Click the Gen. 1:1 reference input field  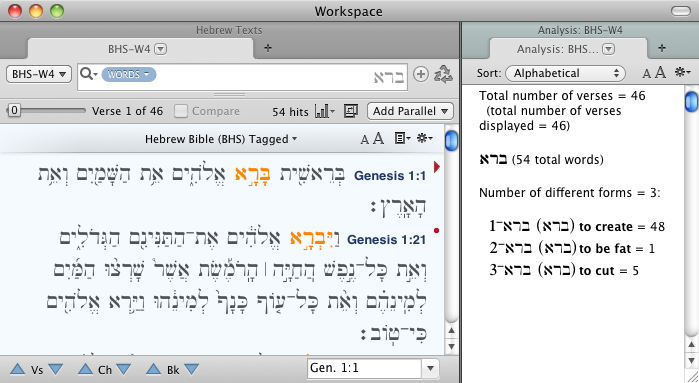(364, 368)
